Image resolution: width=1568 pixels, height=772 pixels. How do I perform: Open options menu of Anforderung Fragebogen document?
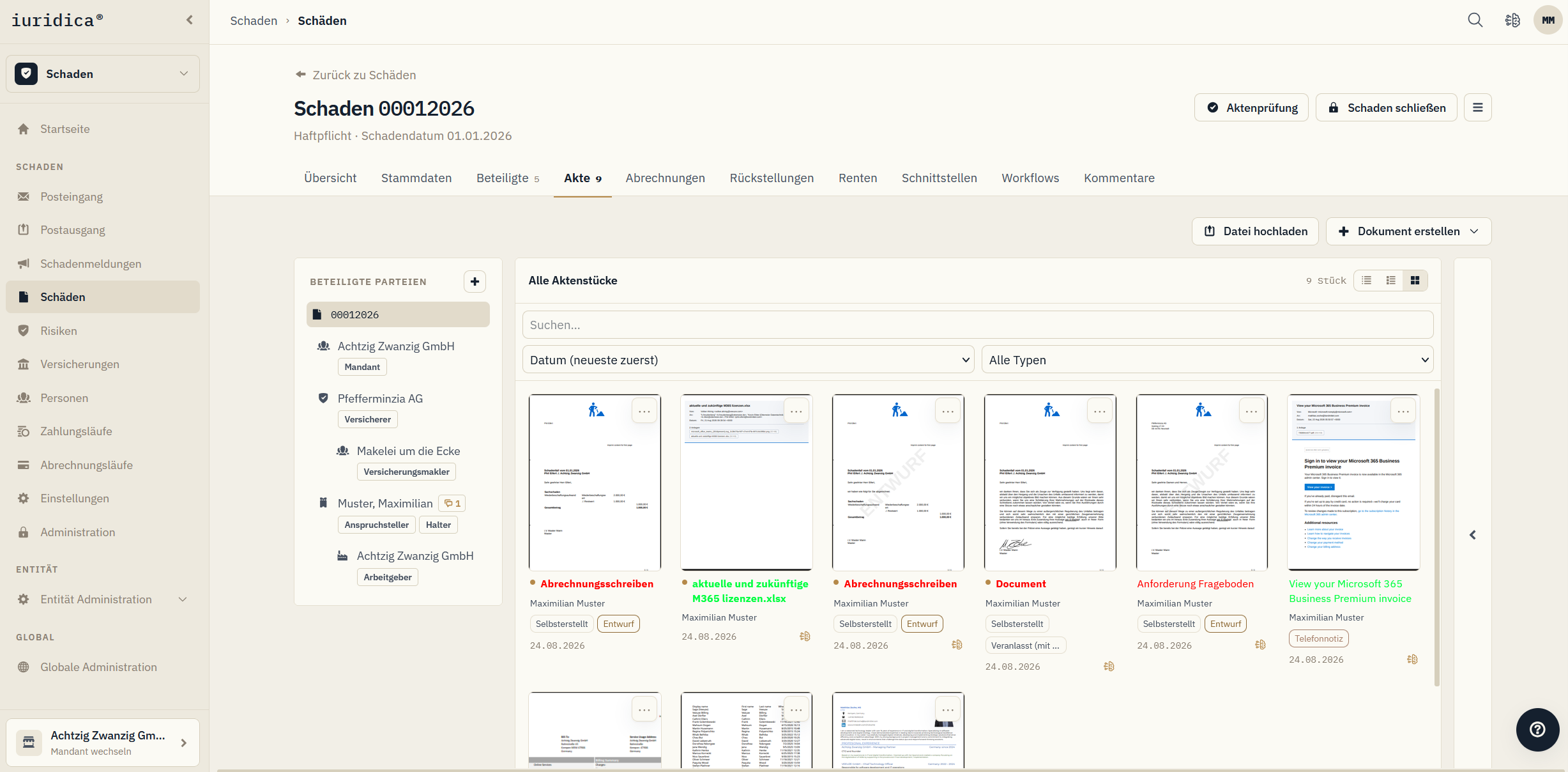tap(1251, 412)
